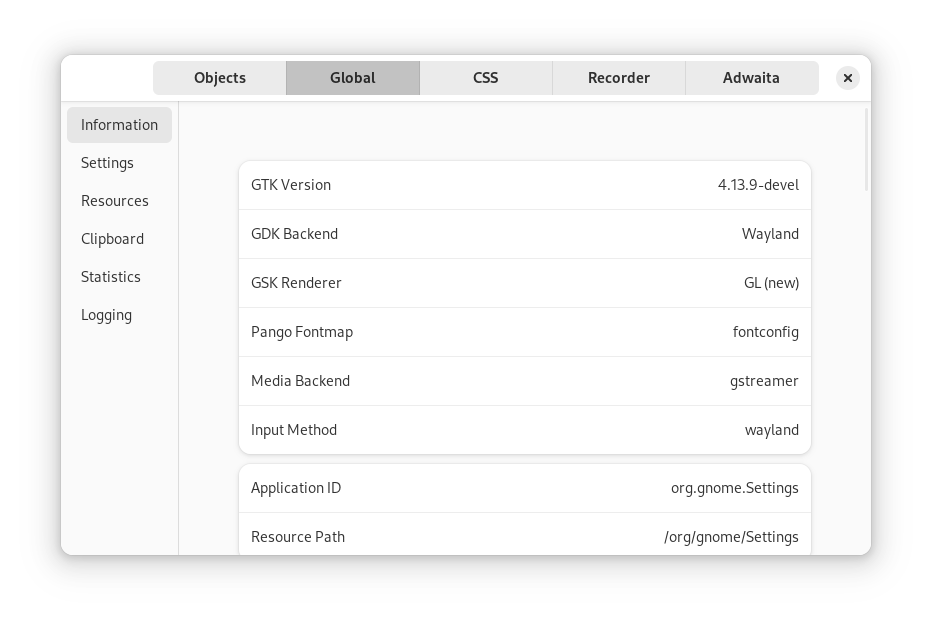
Task: Open the Clipboard inspector page
Action: pos(112,238)
